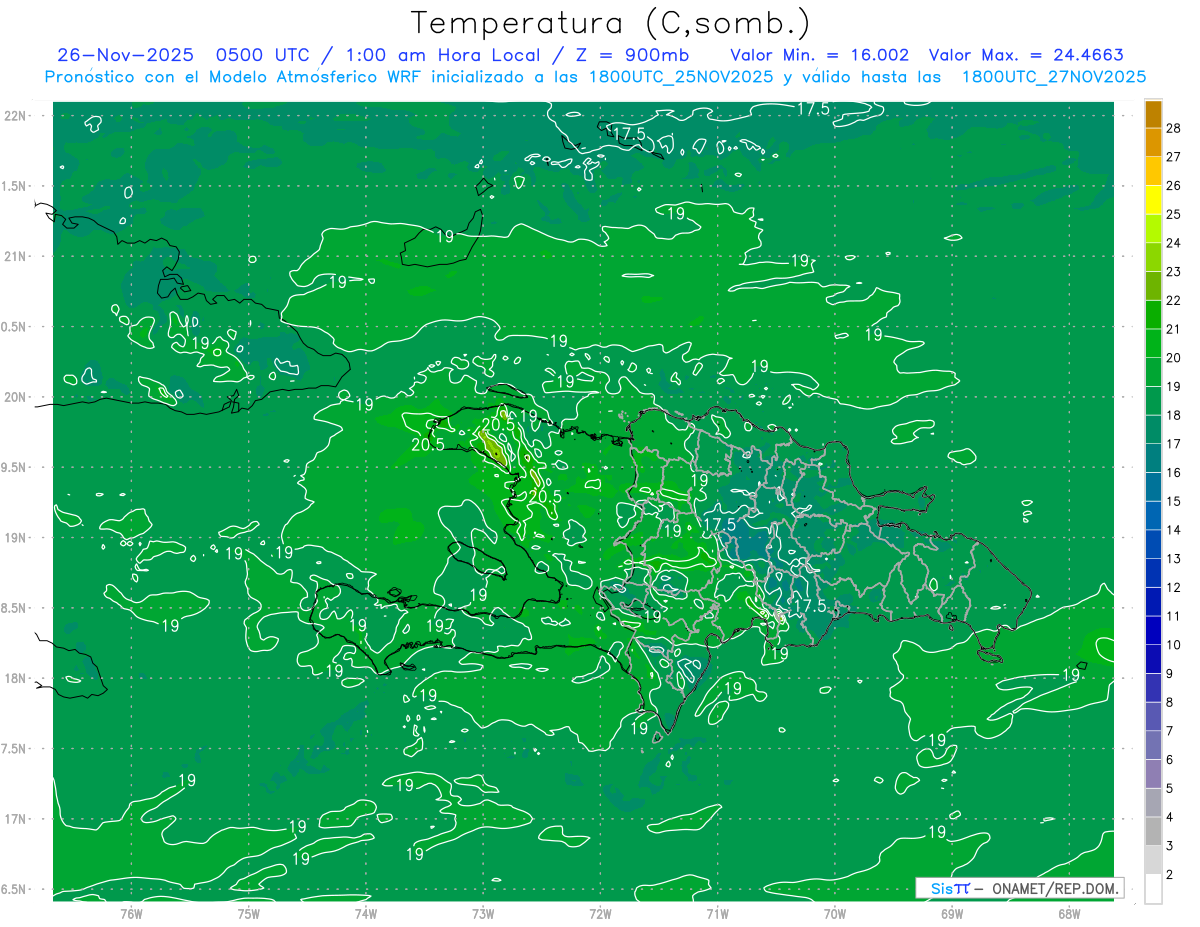Click the longitude axis label "69W"

point(952,913)
